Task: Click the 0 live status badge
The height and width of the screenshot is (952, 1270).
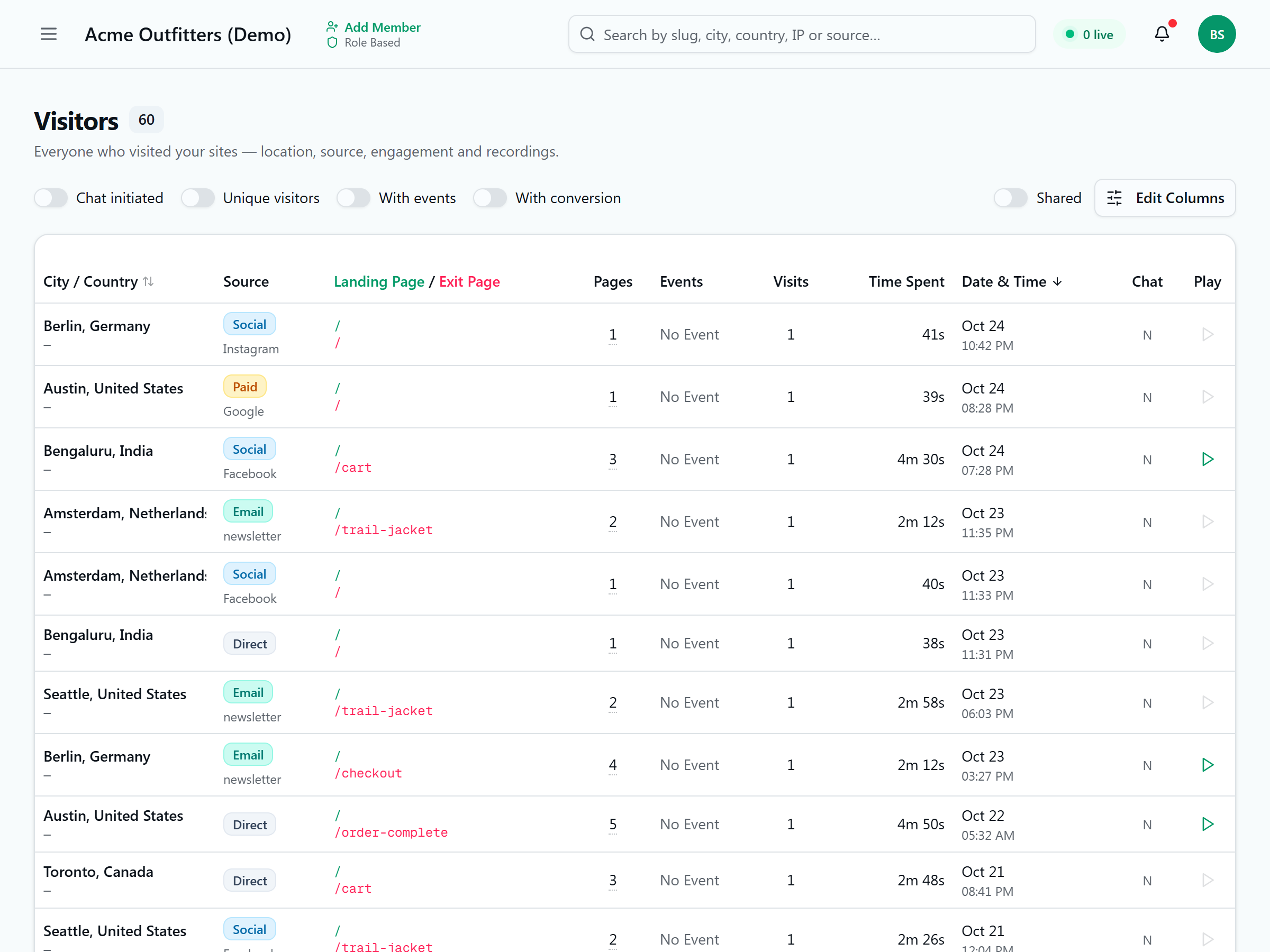Action: click(1089, 34)
